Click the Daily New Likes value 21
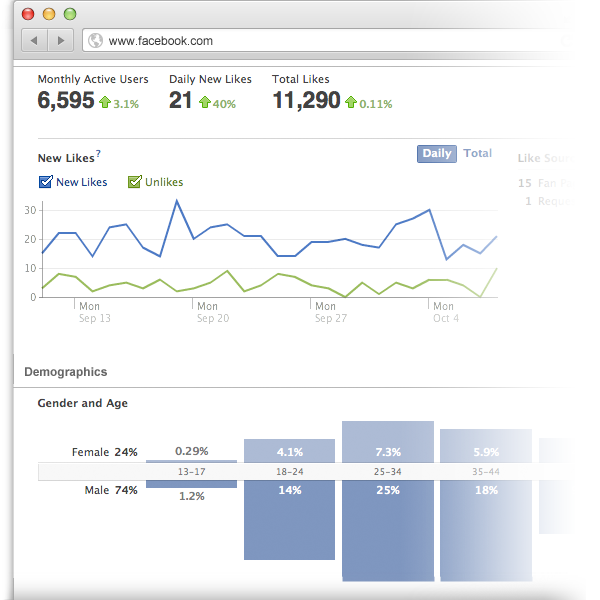This screenshot has width=600, height=600. tap(180, 101)
